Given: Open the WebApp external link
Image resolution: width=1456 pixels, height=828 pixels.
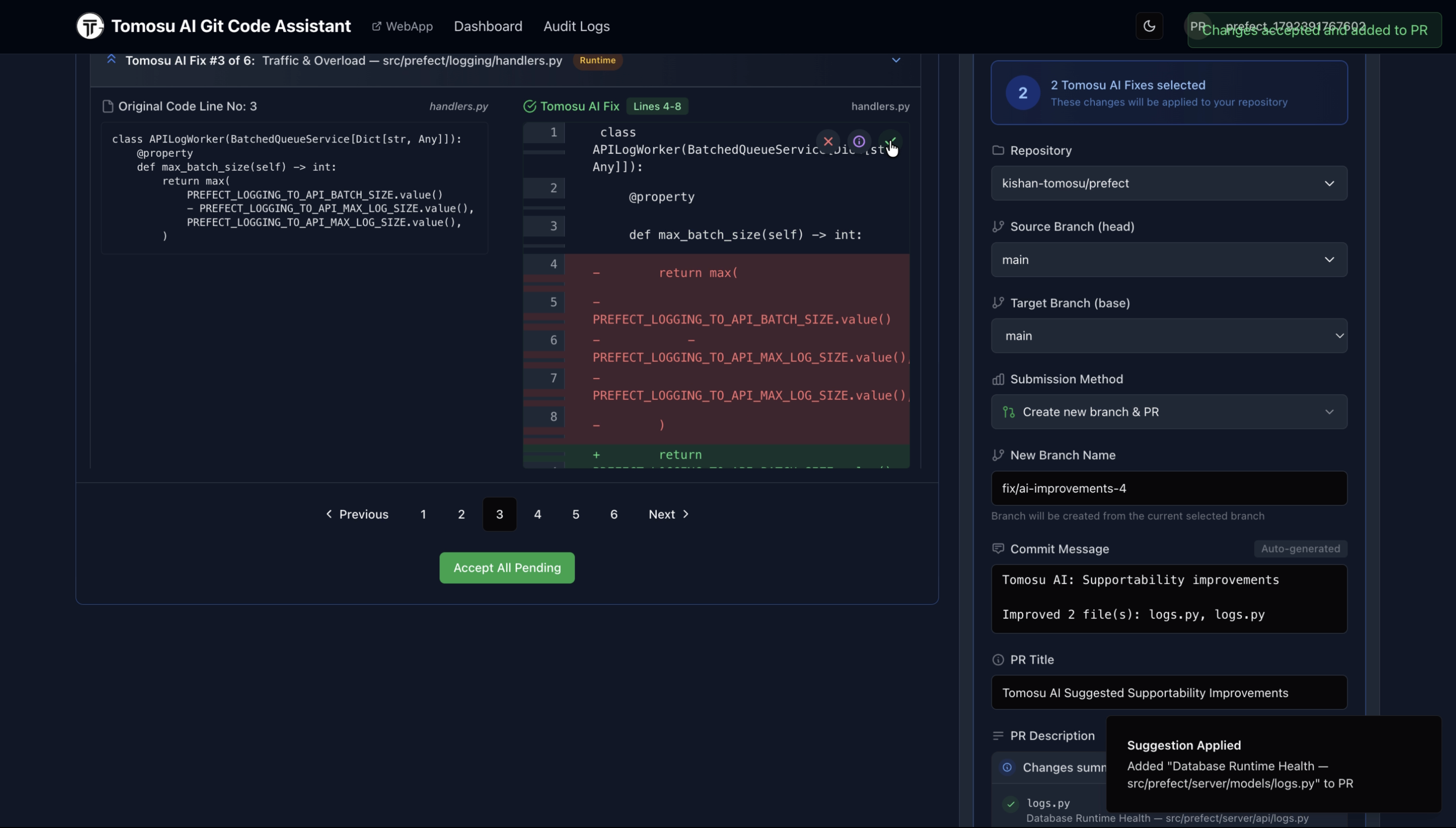Looking at the screenshot, I should click(402, 26).
